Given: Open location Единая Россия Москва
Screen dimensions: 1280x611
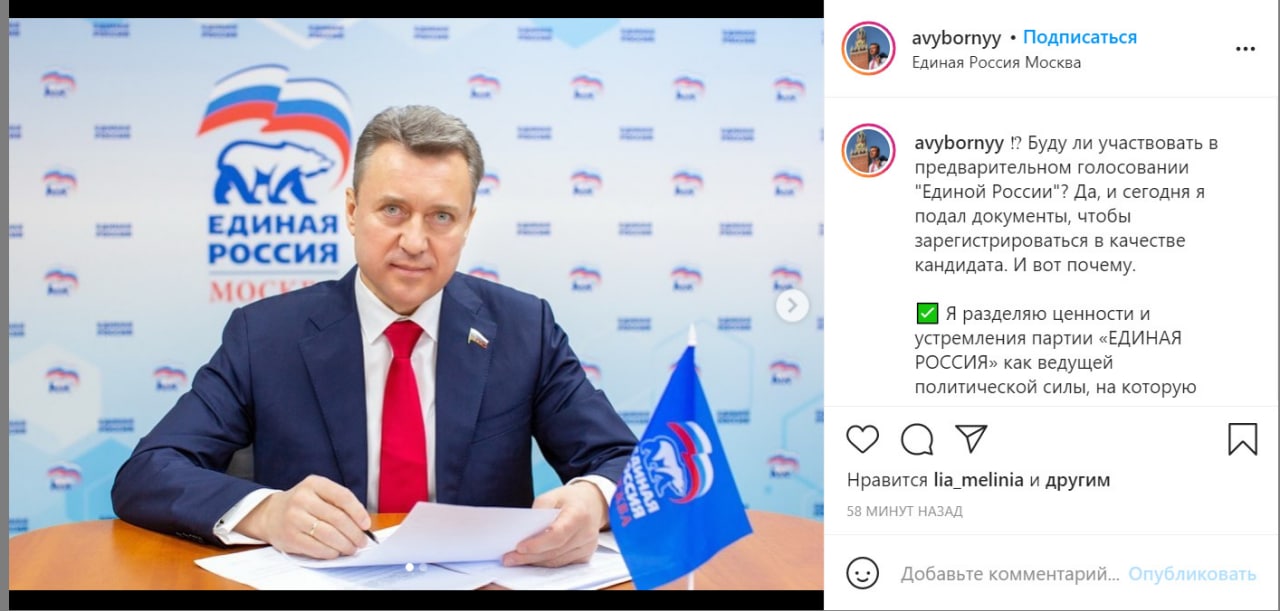Looking at the screenshot, I should pyautogui.click(x=996, y=62).
